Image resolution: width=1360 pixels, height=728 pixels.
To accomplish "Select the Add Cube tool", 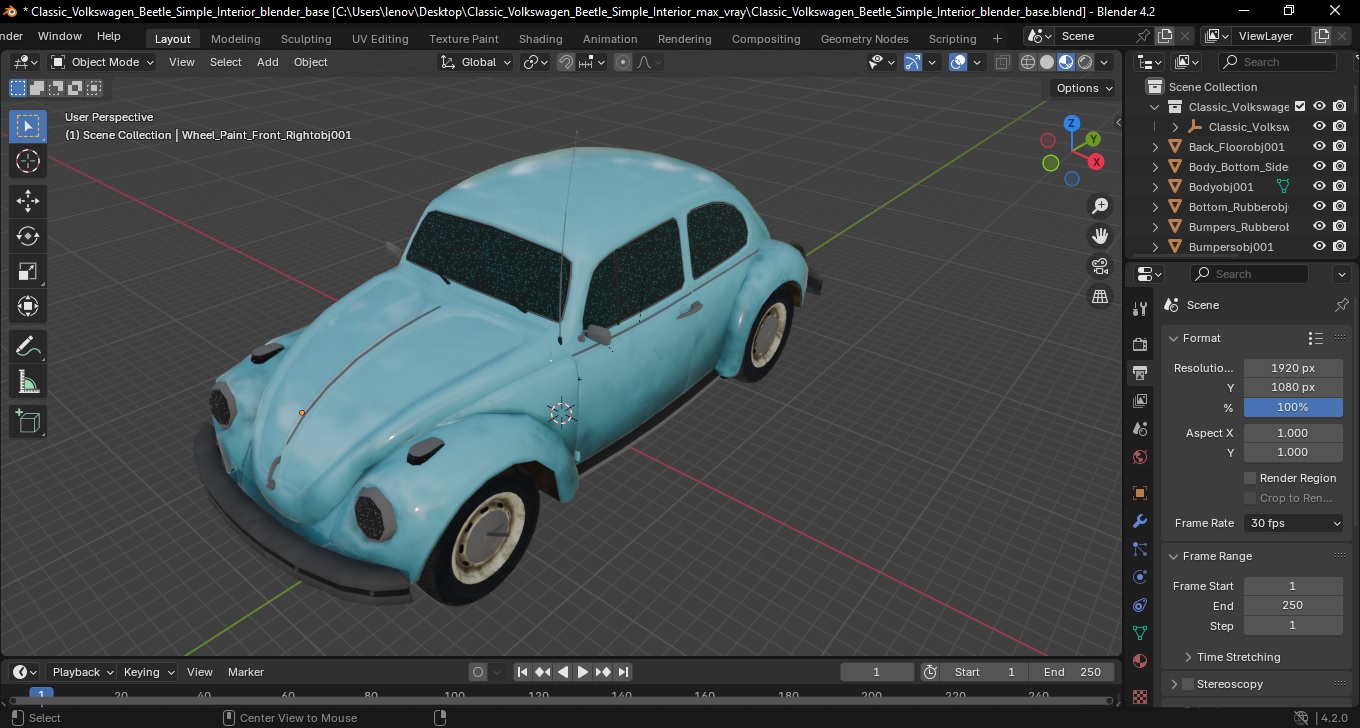I will pyautogui.click(x=28, y=421).
